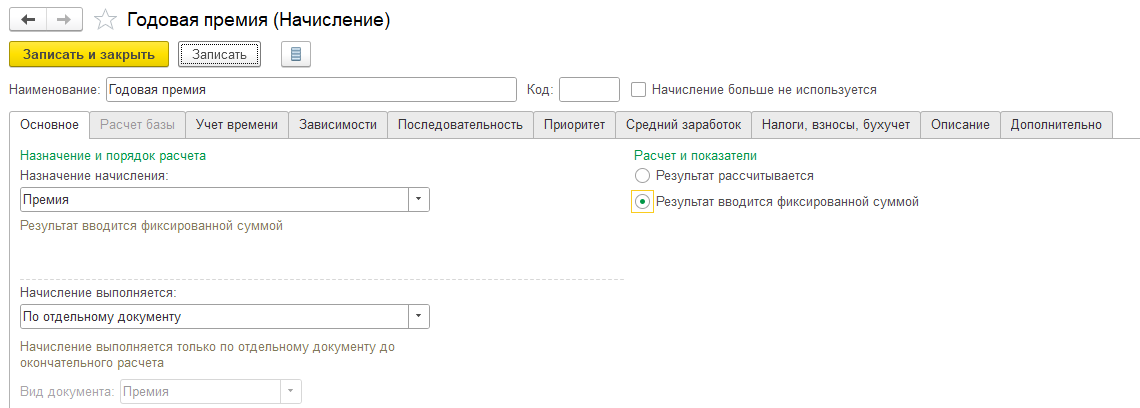Switch to the 'Учет времени' tab
This screenshot has width=1140, height=408.
(x=238, y=124)
